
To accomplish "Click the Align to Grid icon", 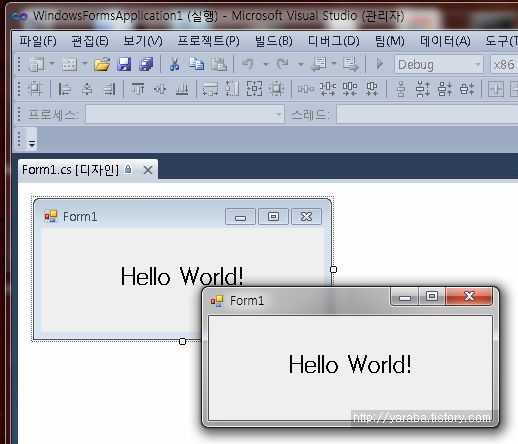I will pyautogui.click(x=35, y=89).
